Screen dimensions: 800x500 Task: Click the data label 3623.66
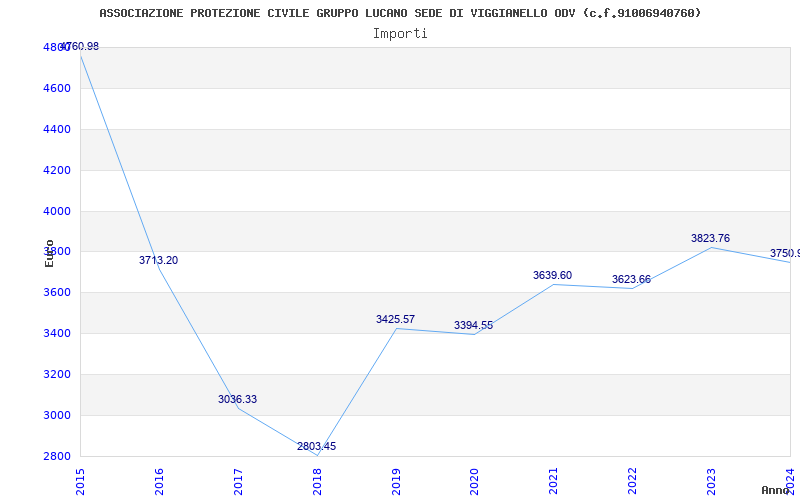click(x=632, y=280)
